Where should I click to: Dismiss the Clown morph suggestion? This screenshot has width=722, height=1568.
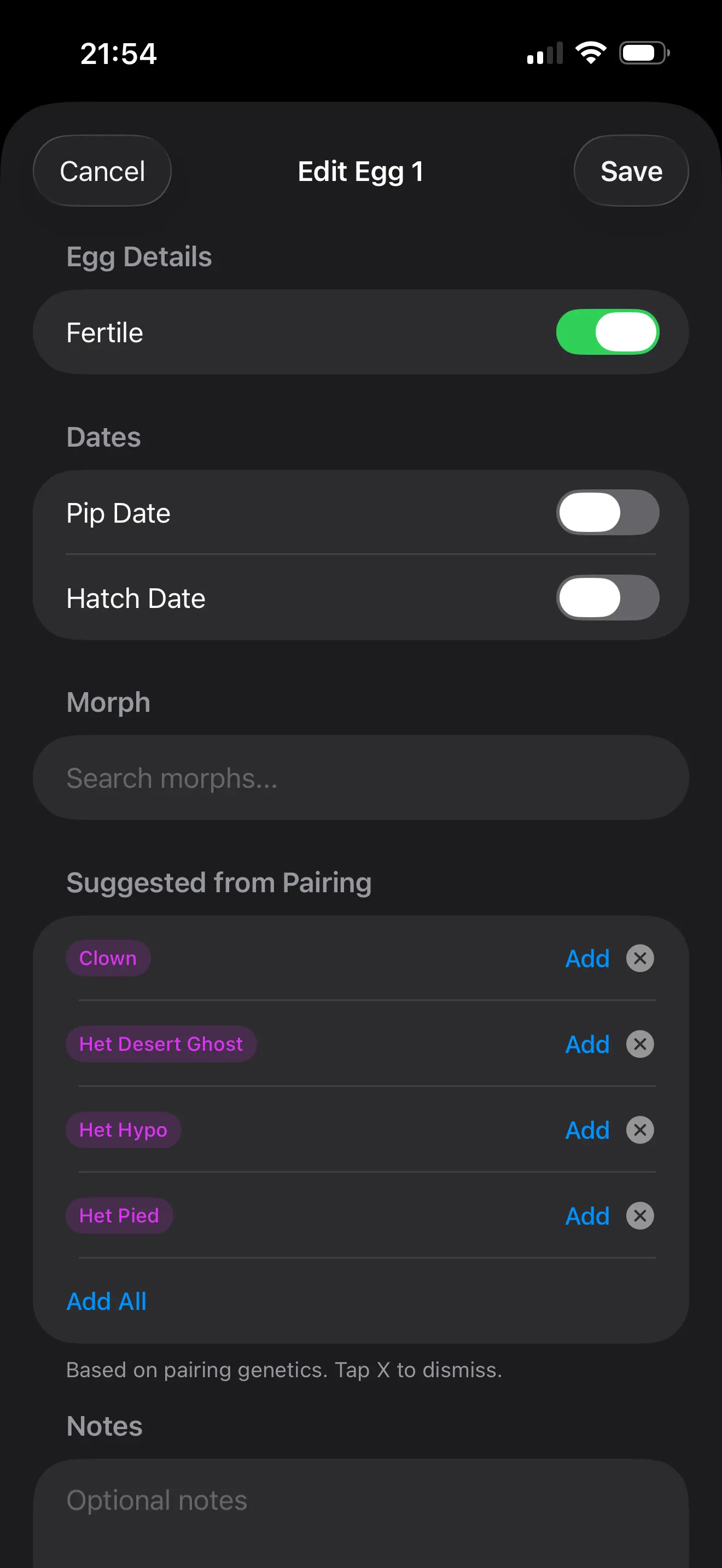click(x=641, y=958)
